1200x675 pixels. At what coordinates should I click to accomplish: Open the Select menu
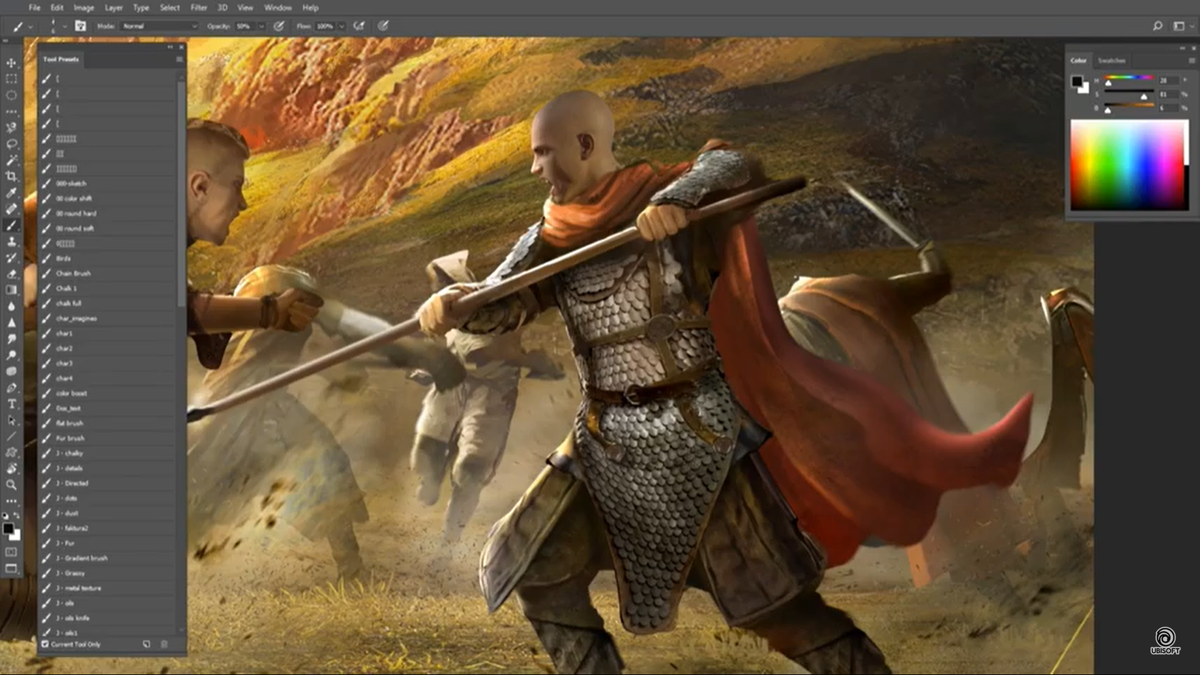point(170,7)
